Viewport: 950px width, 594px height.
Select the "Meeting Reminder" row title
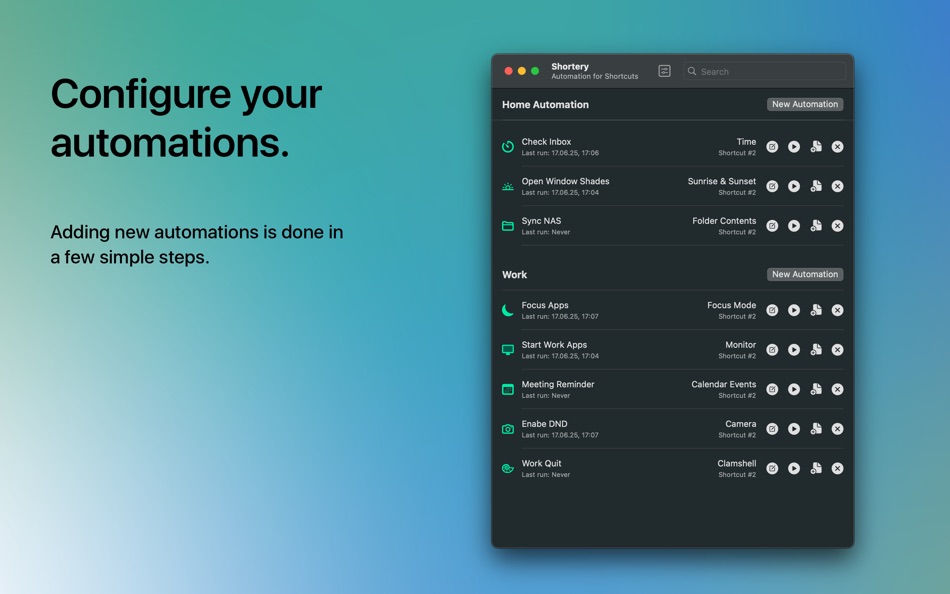tap(557, 384)
